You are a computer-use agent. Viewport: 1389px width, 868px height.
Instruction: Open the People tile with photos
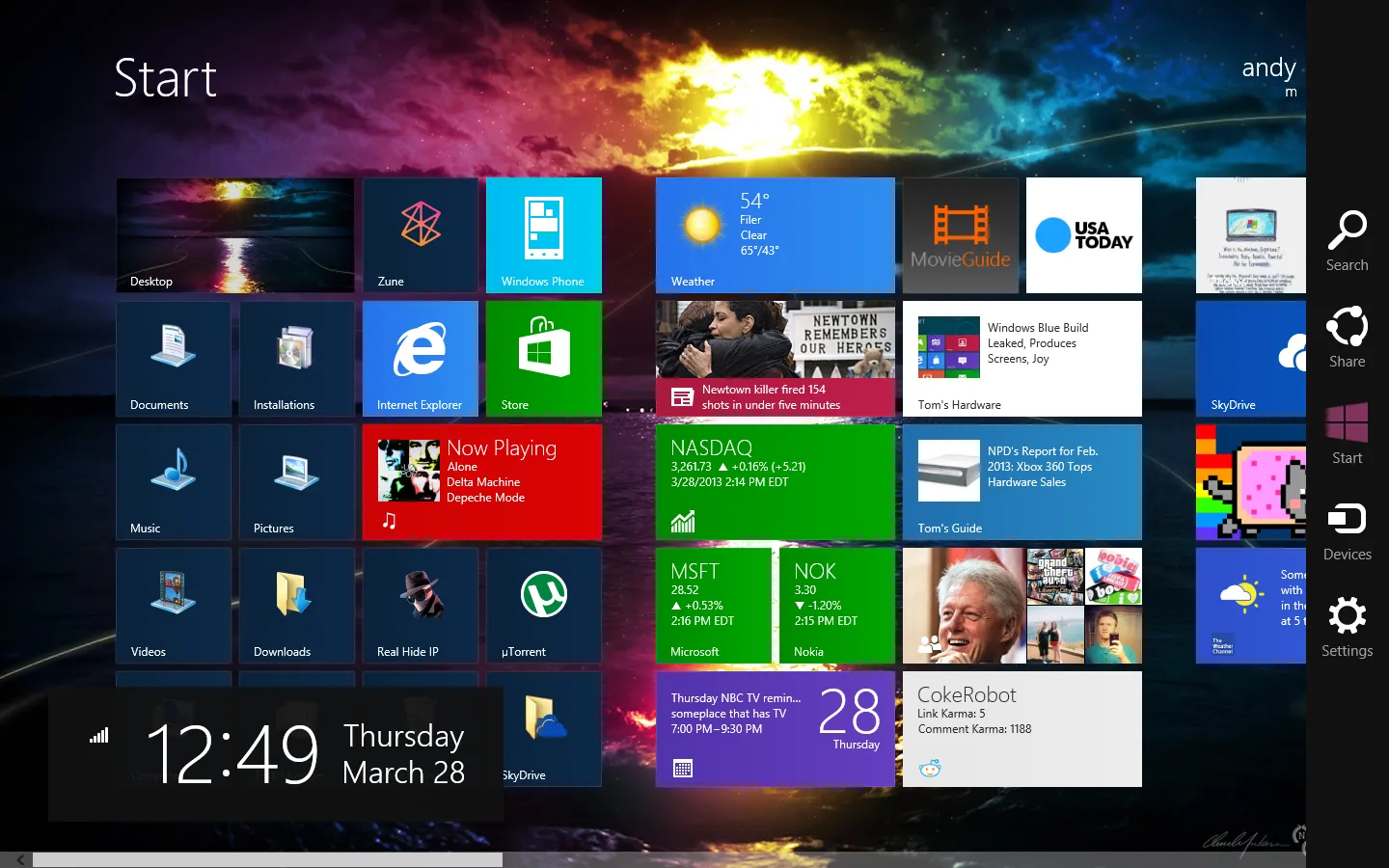(x=1022, y=606)
